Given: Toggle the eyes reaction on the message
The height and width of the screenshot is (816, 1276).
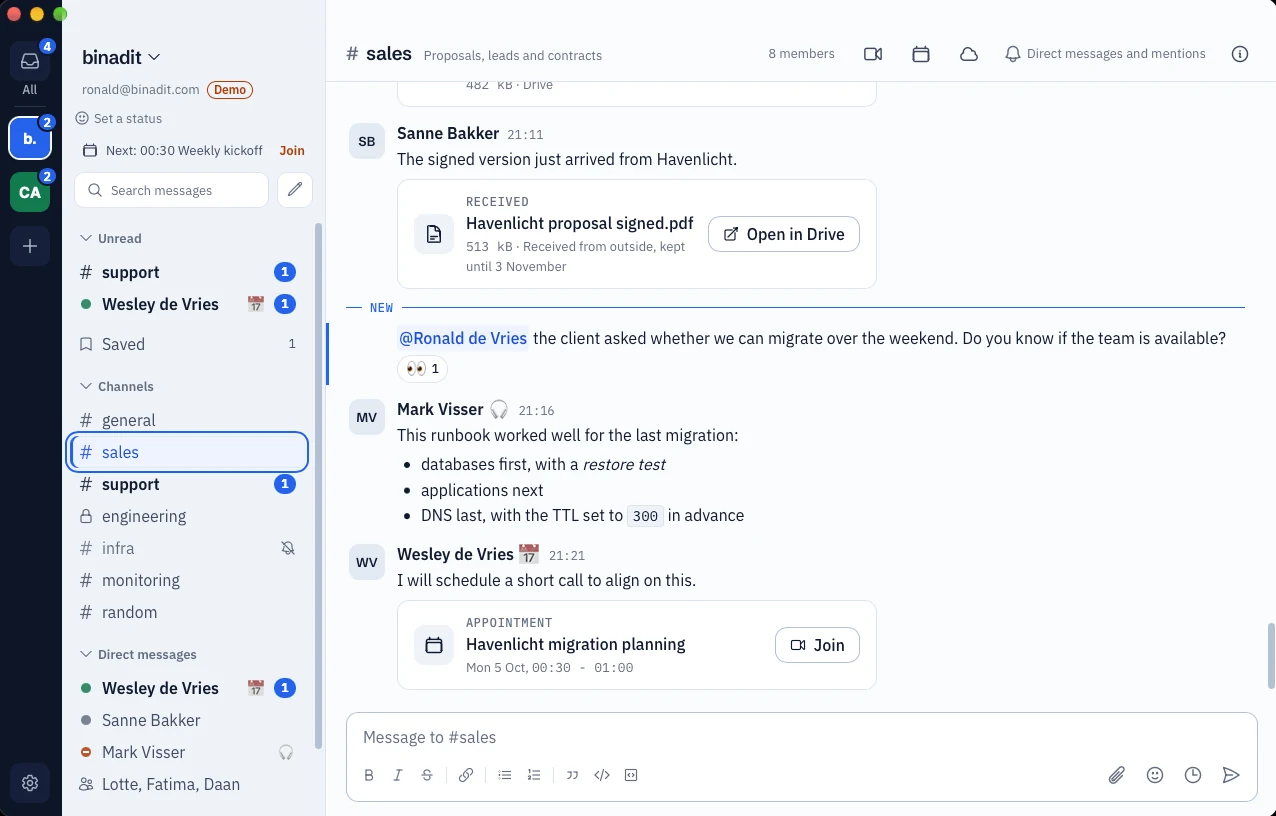Looking at the screenshot, I should (x=423, y=369).
